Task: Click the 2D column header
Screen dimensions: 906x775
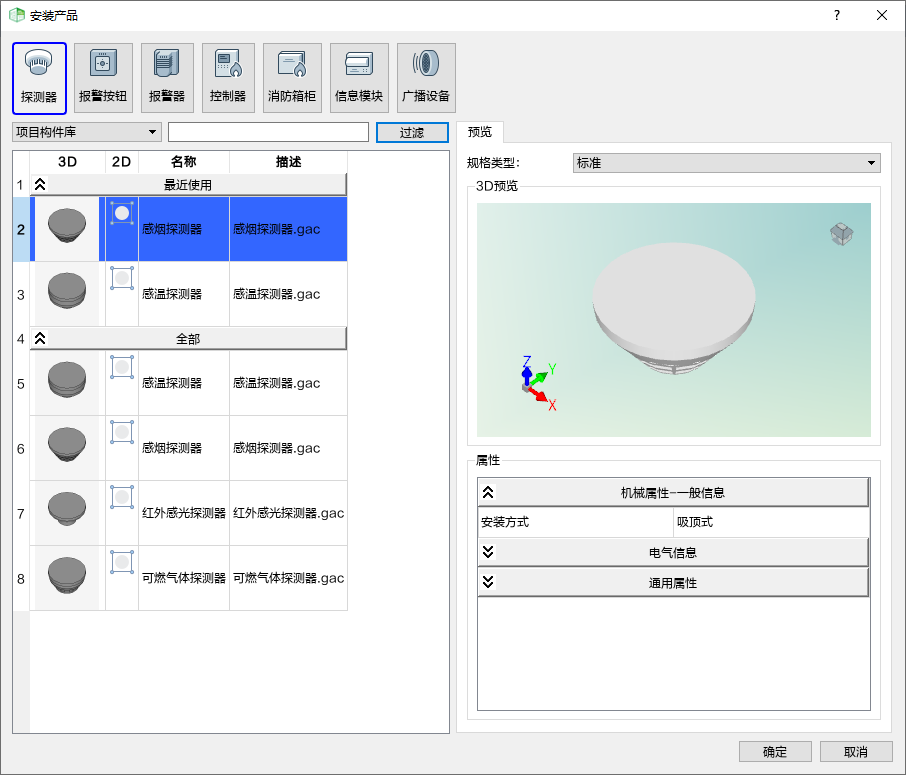Action: (121, 162)
